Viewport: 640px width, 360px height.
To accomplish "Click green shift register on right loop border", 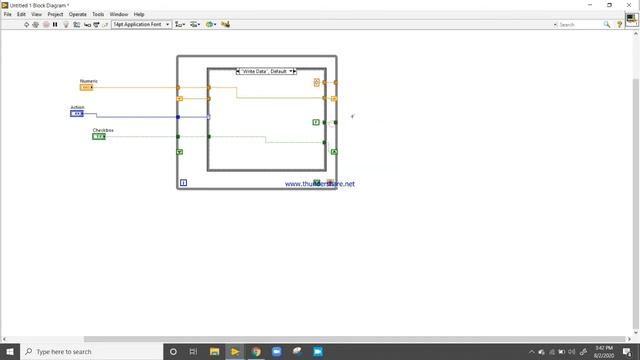I will (334, 152).
